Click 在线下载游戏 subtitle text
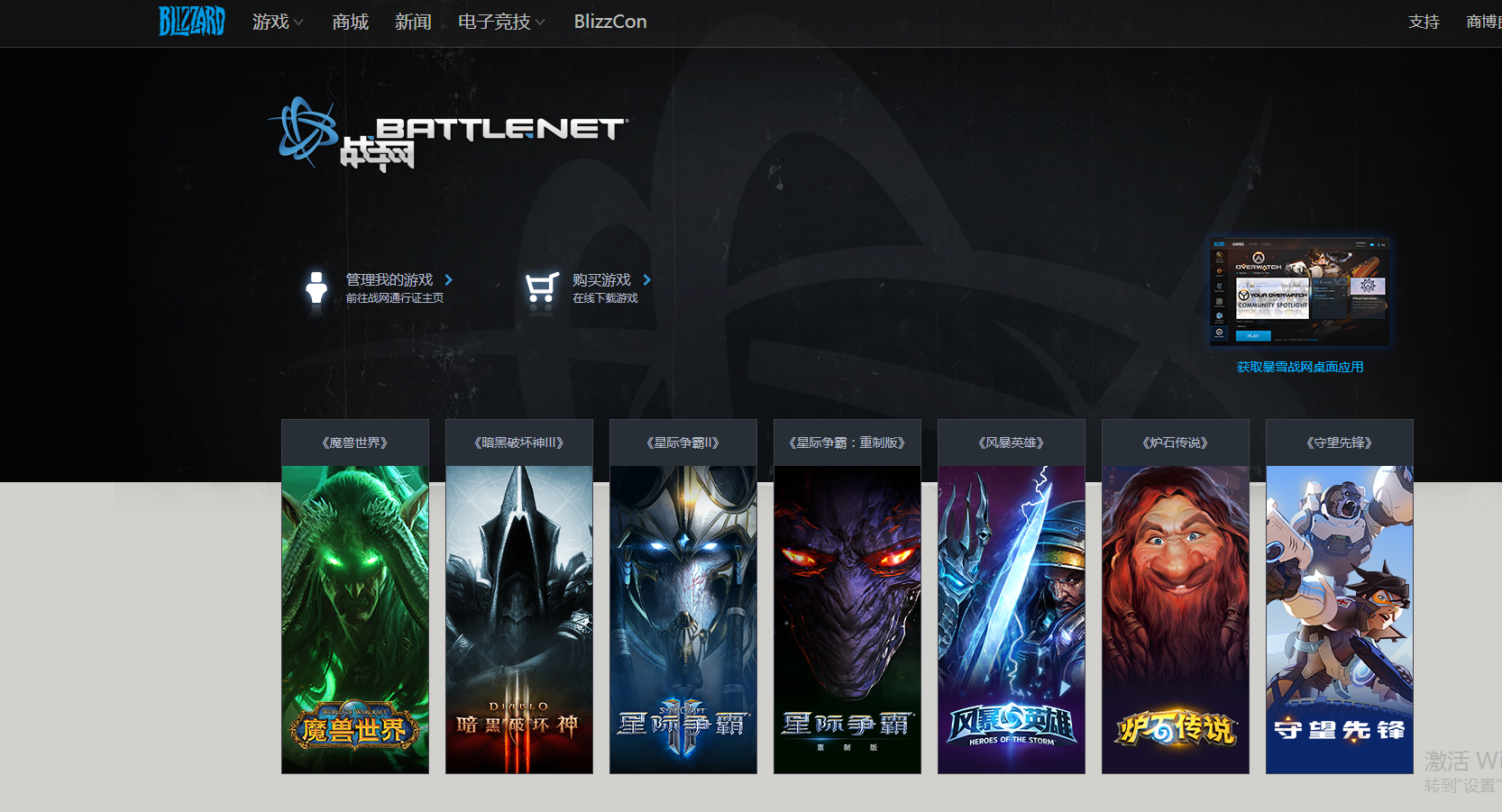This screenshot has height=812, width=1502. [x=605, y=298]
